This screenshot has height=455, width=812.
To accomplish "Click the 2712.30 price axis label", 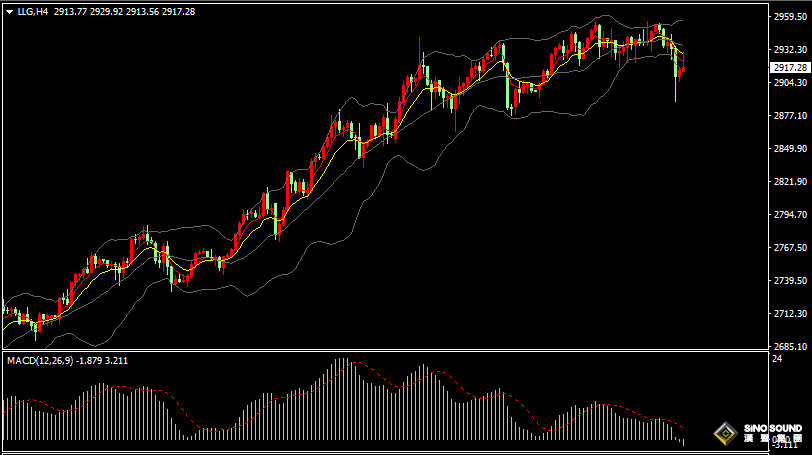I will coord(790,314).
